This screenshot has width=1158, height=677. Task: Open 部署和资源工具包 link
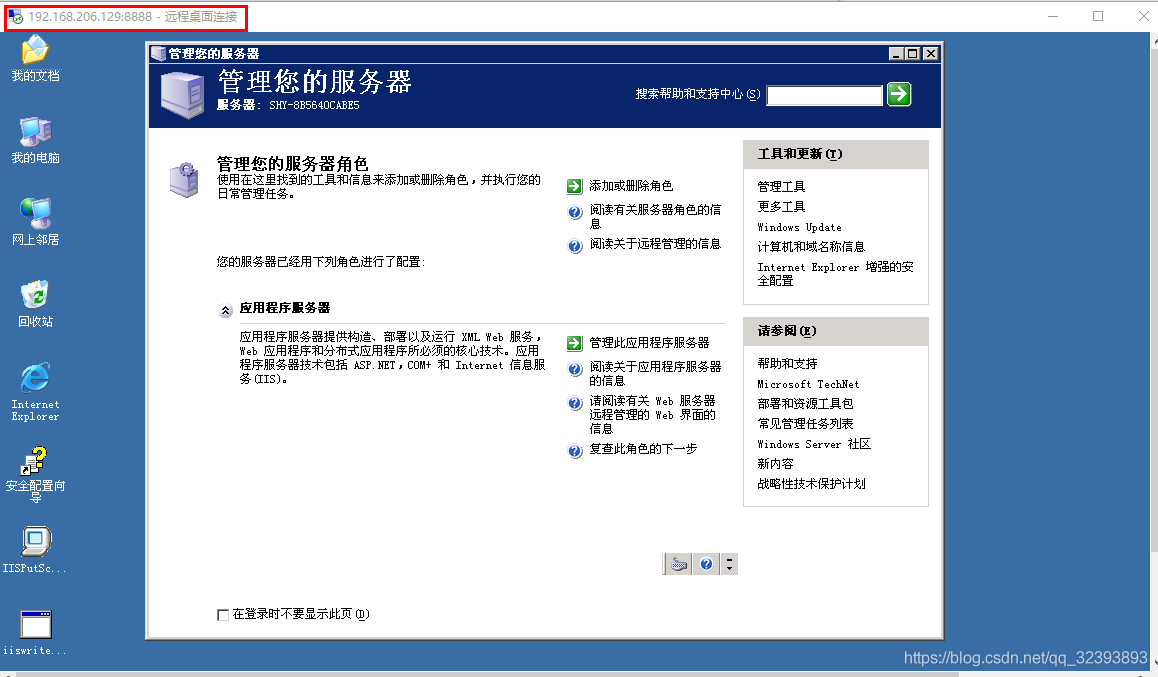tap(805, 403)
